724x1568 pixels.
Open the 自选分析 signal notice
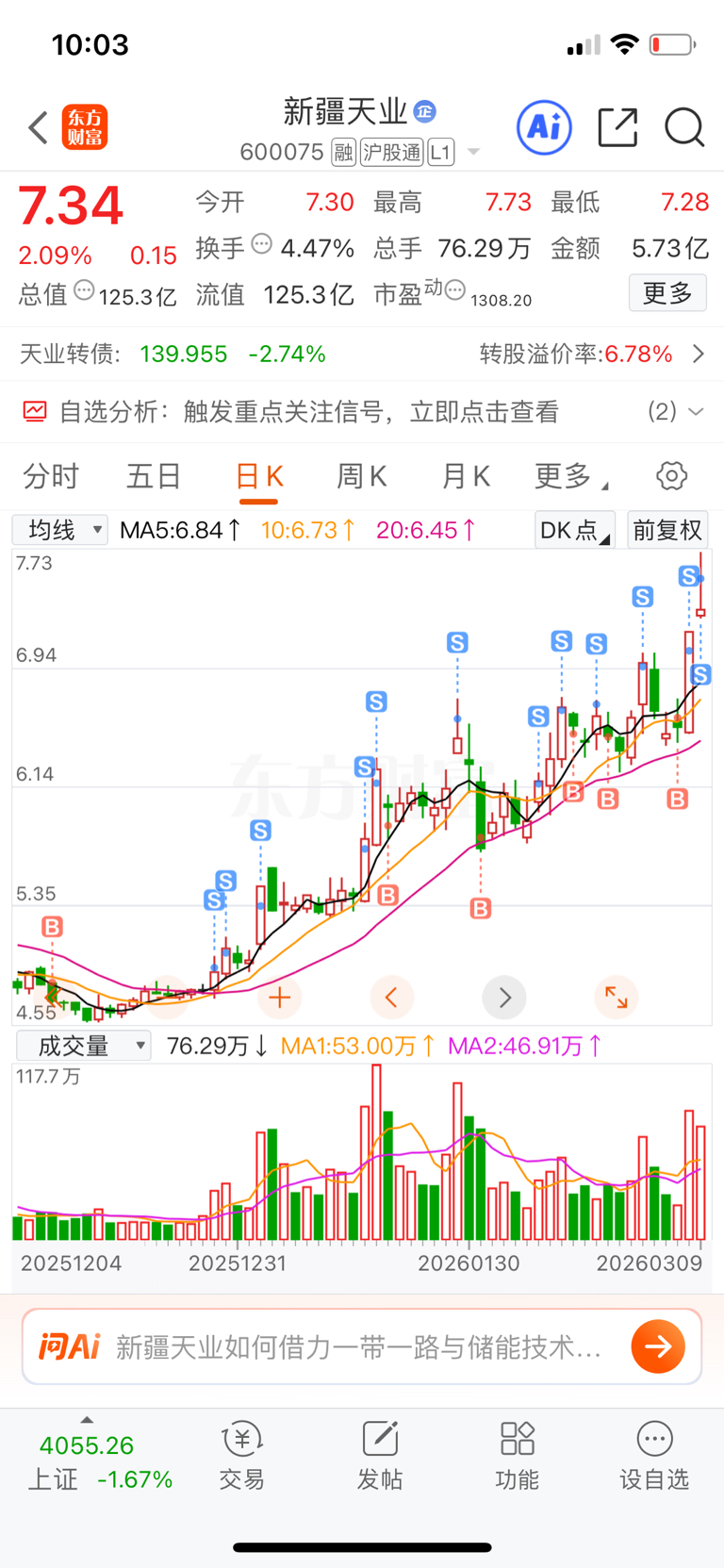pos(362,412)
